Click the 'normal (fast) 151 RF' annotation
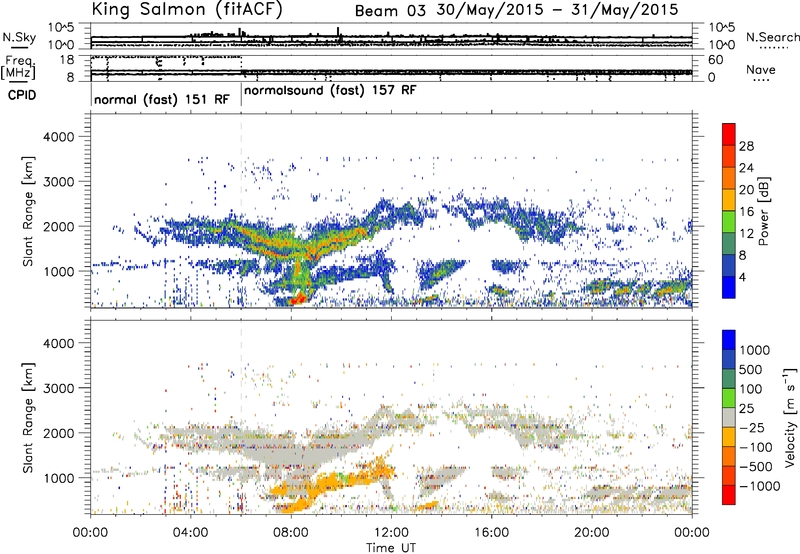 [162, 99]
